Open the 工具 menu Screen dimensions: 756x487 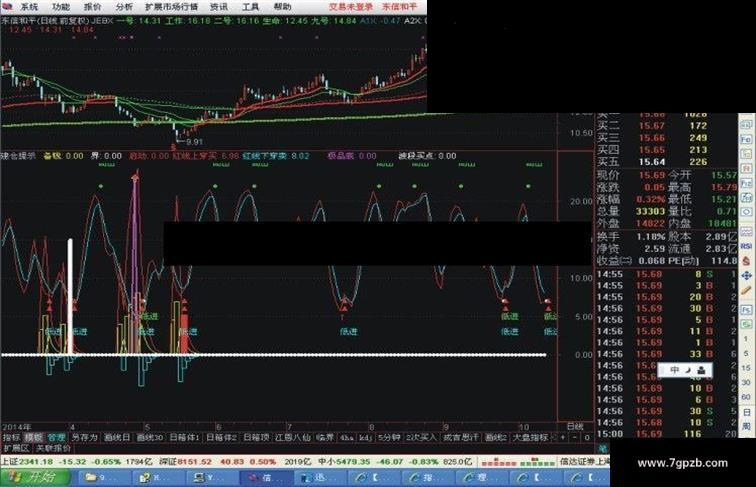251,7
